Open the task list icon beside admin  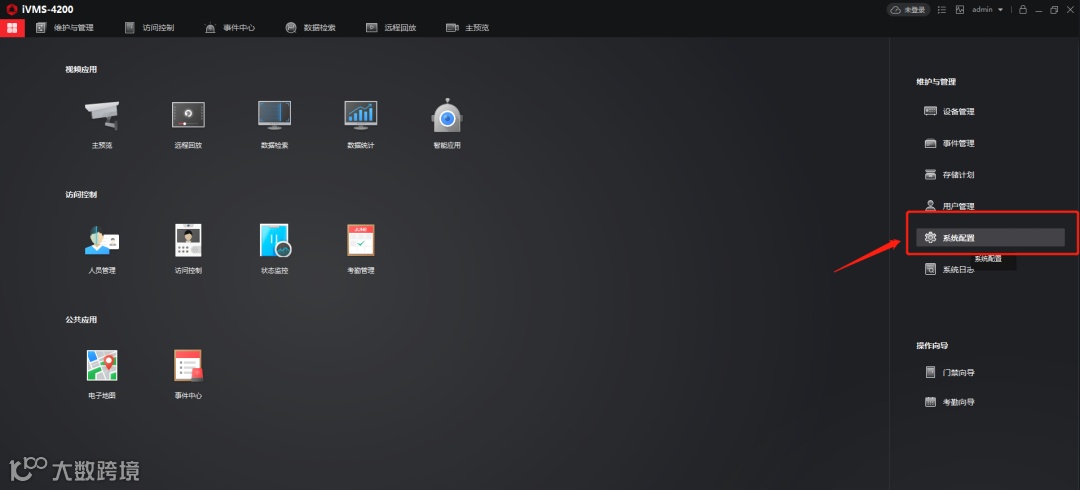[x=942, y=10]
